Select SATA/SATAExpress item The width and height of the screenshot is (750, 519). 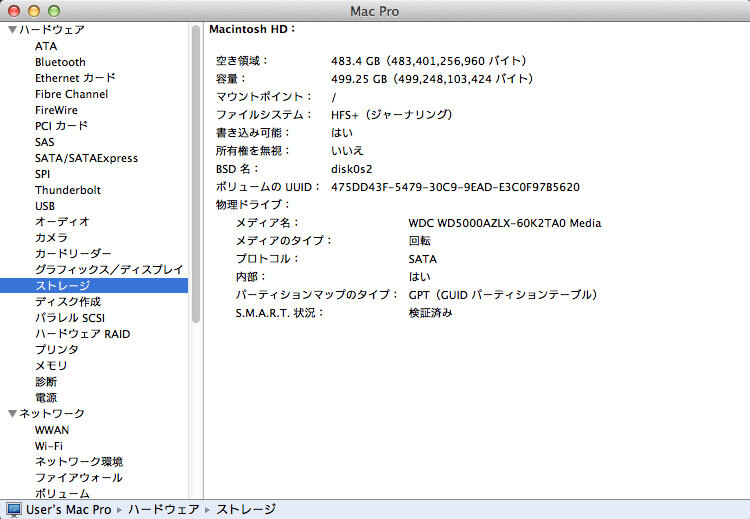point(86,158)
